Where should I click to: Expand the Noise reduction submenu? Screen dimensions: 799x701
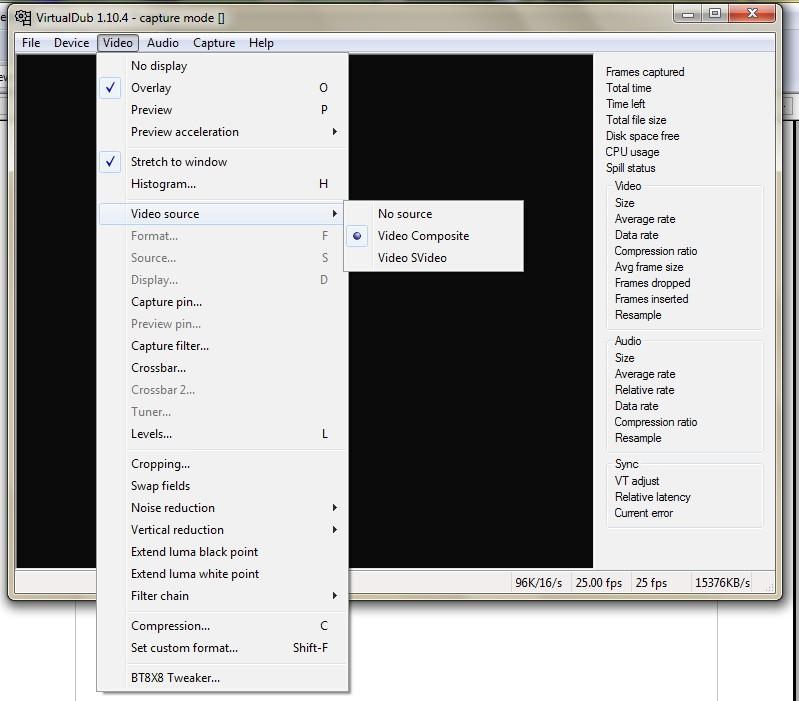tap(223, 507)
